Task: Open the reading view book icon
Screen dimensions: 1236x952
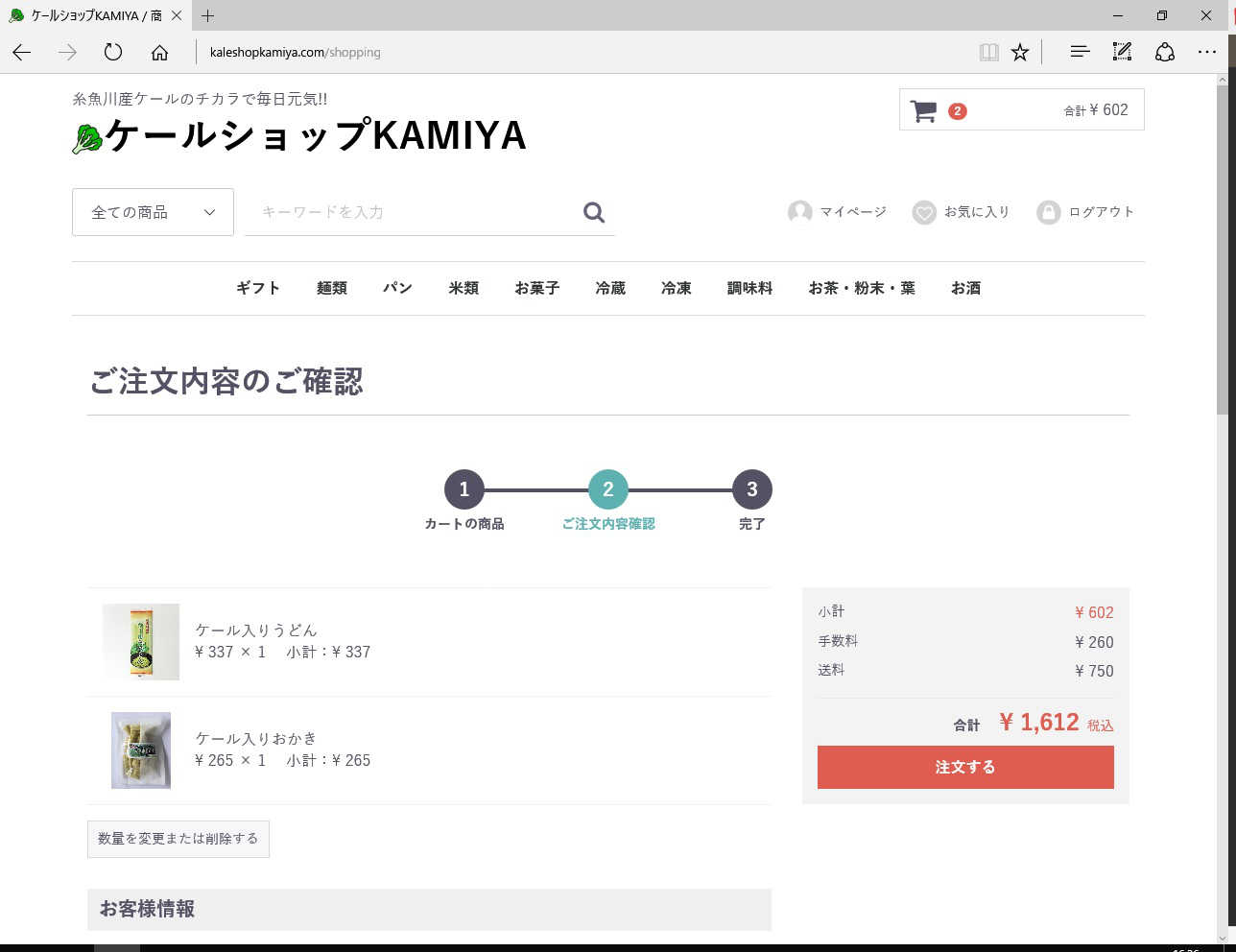Action: pyautogui.click(x=988, y=52)
